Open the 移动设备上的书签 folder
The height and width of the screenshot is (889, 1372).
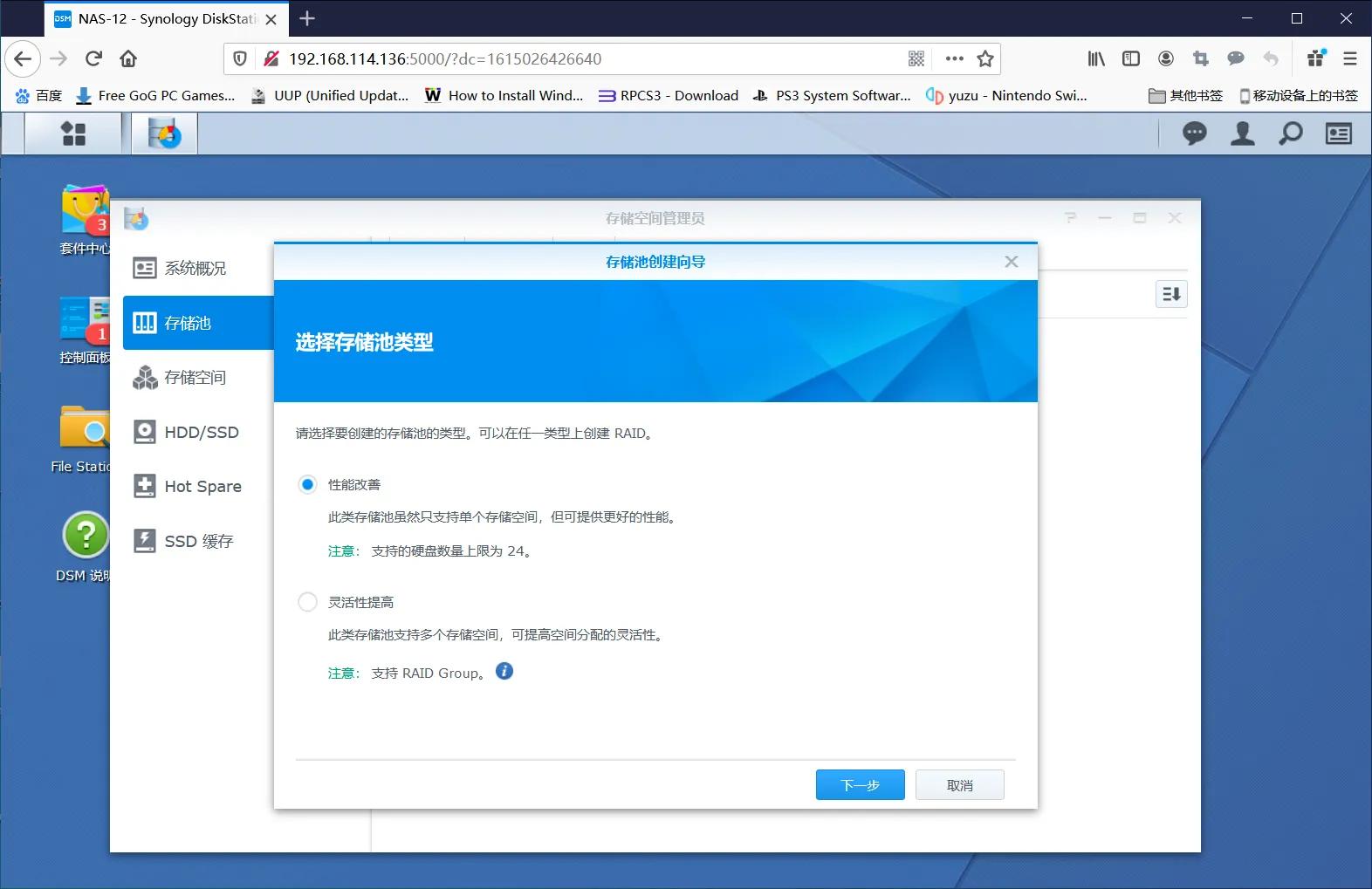[x=1299, y=95]
